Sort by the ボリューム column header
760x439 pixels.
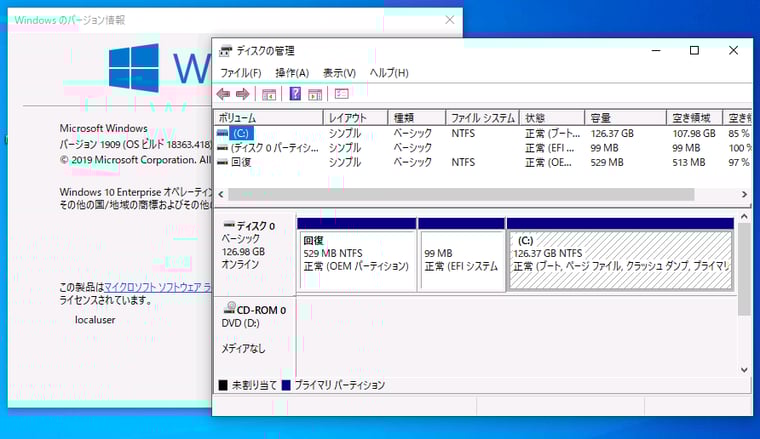269,118
